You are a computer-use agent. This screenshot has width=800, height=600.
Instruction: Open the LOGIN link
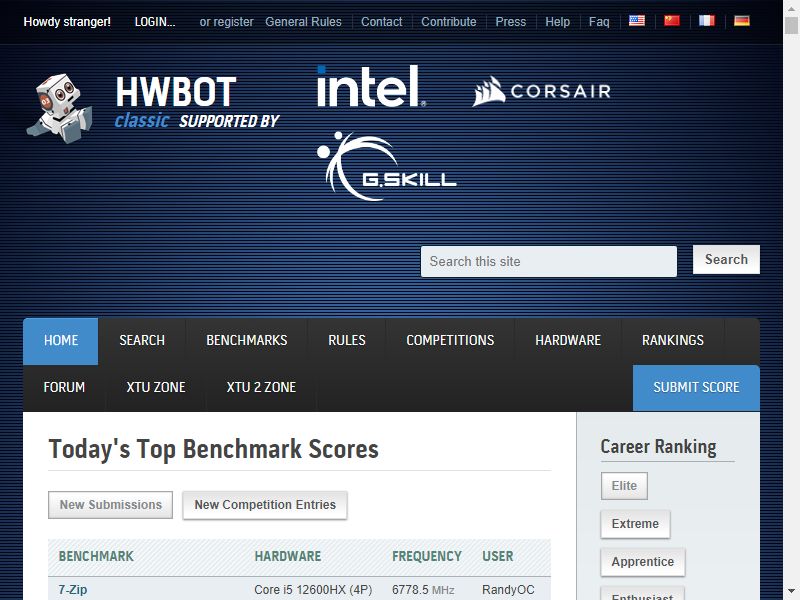(x=155, y=22)
